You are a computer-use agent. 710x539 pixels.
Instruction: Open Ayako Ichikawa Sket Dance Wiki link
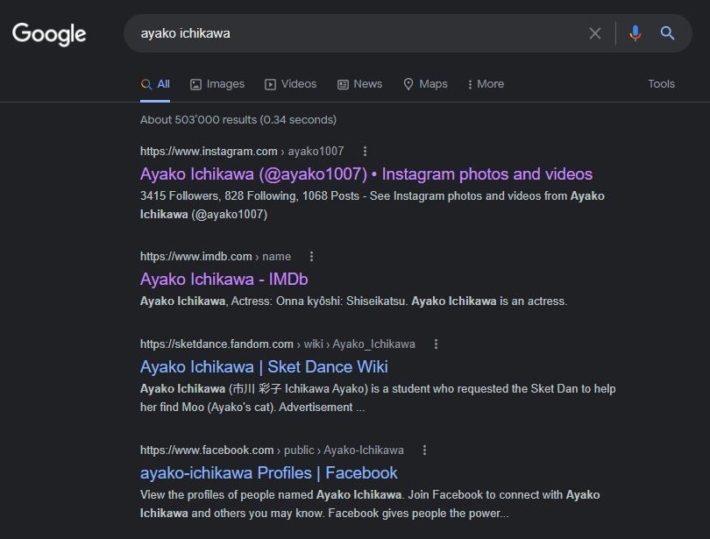[264, 367]
